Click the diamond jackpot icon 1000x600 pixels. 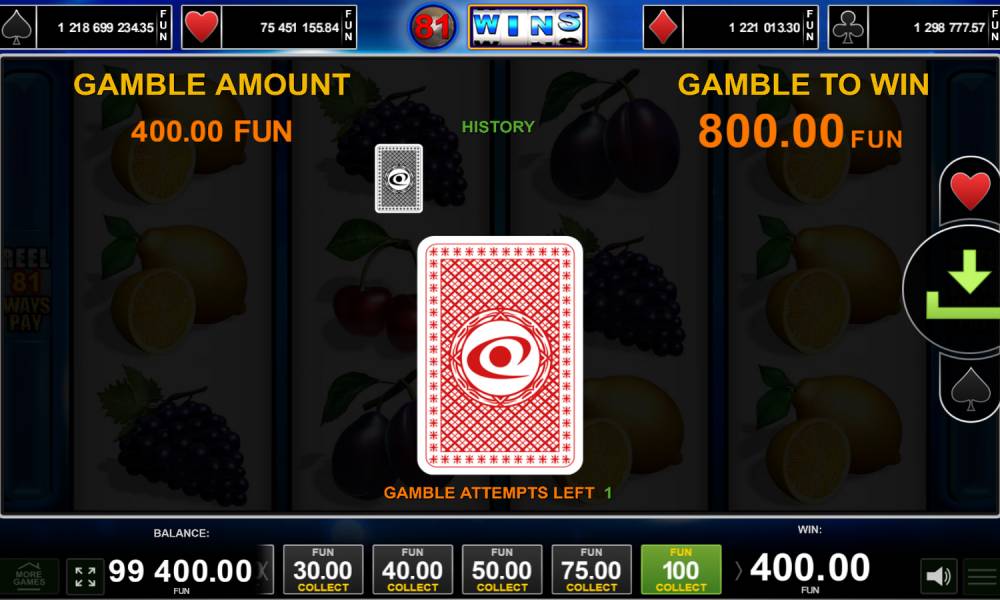[663, 27]
